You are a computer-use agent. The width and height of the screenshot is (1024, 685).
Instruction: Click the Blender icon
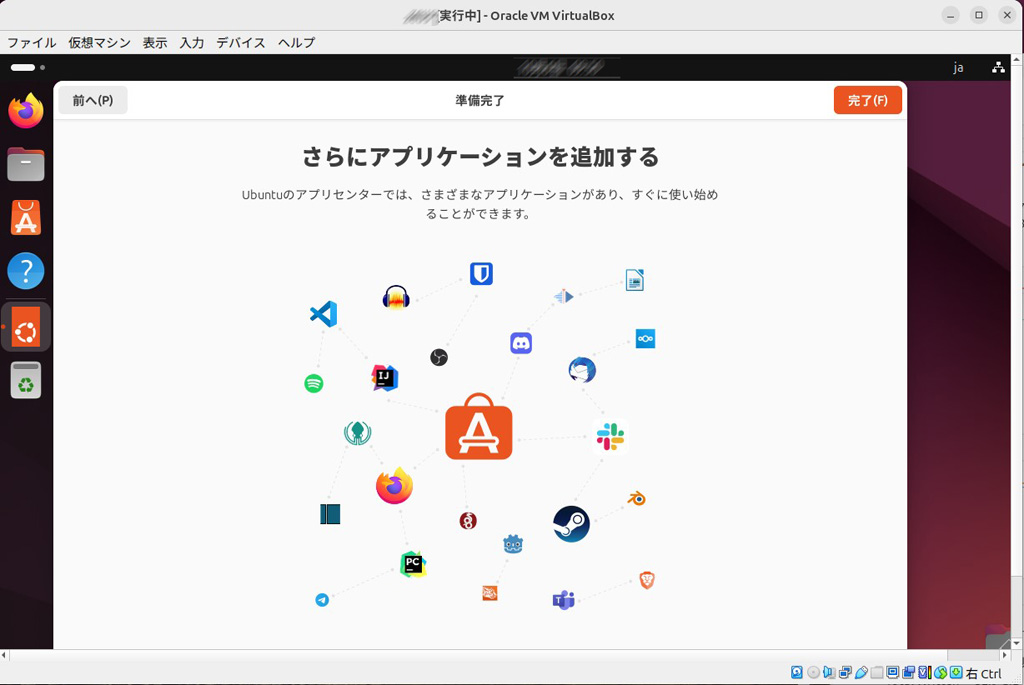637,499
